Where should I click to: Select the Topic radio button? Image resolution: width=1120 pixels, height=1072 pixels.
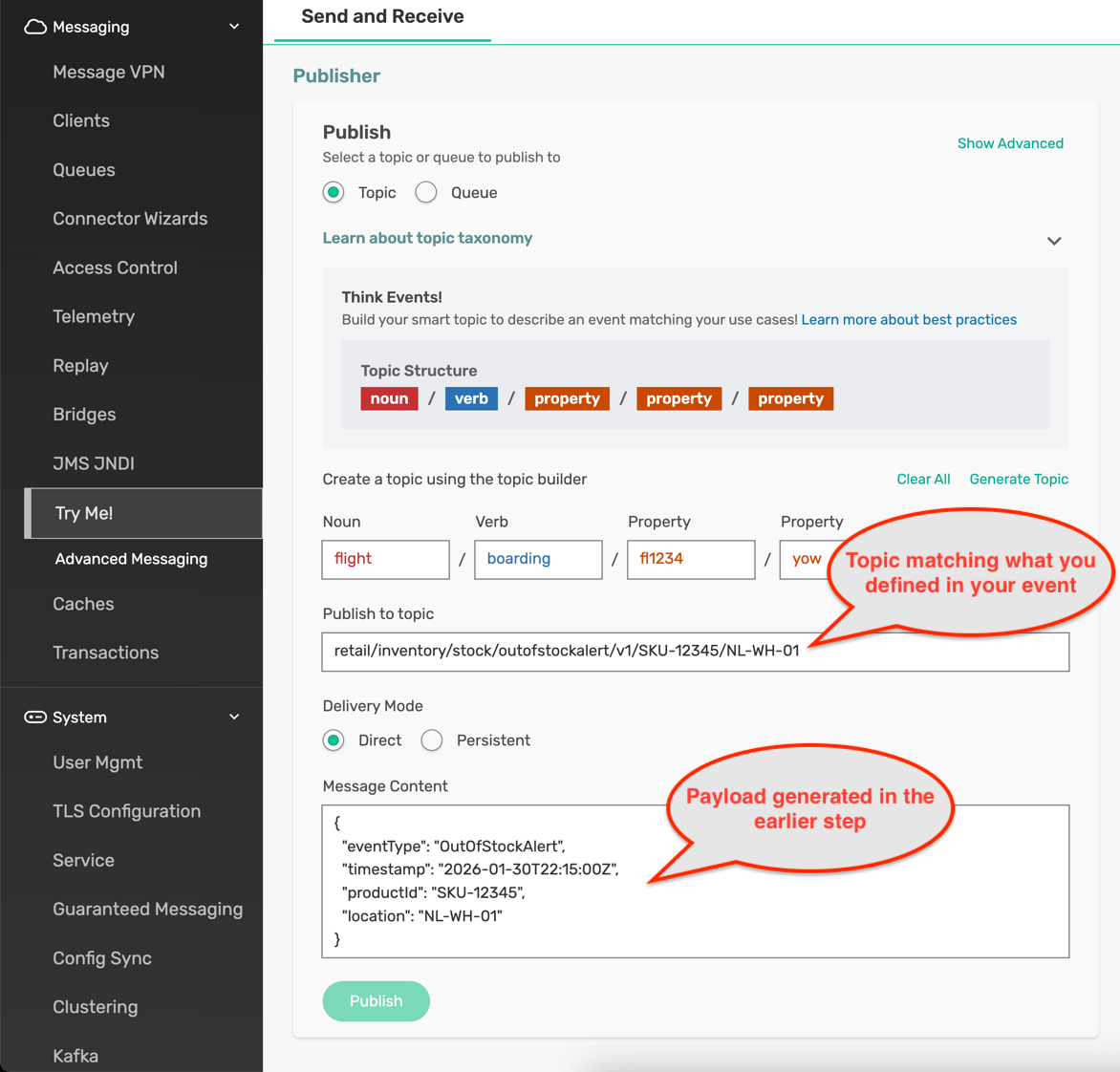(334, 193)
